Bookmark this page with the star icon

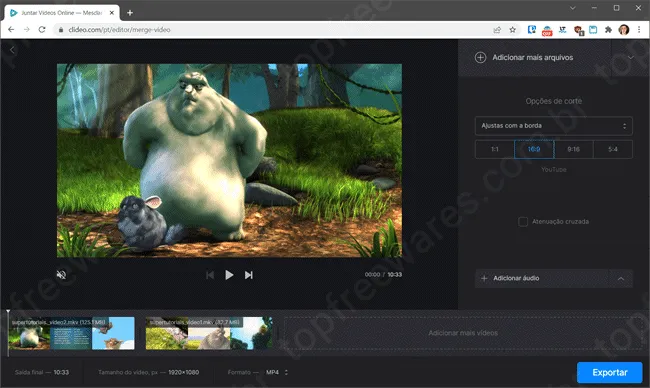pyautogui.click(x=513, y=30)
